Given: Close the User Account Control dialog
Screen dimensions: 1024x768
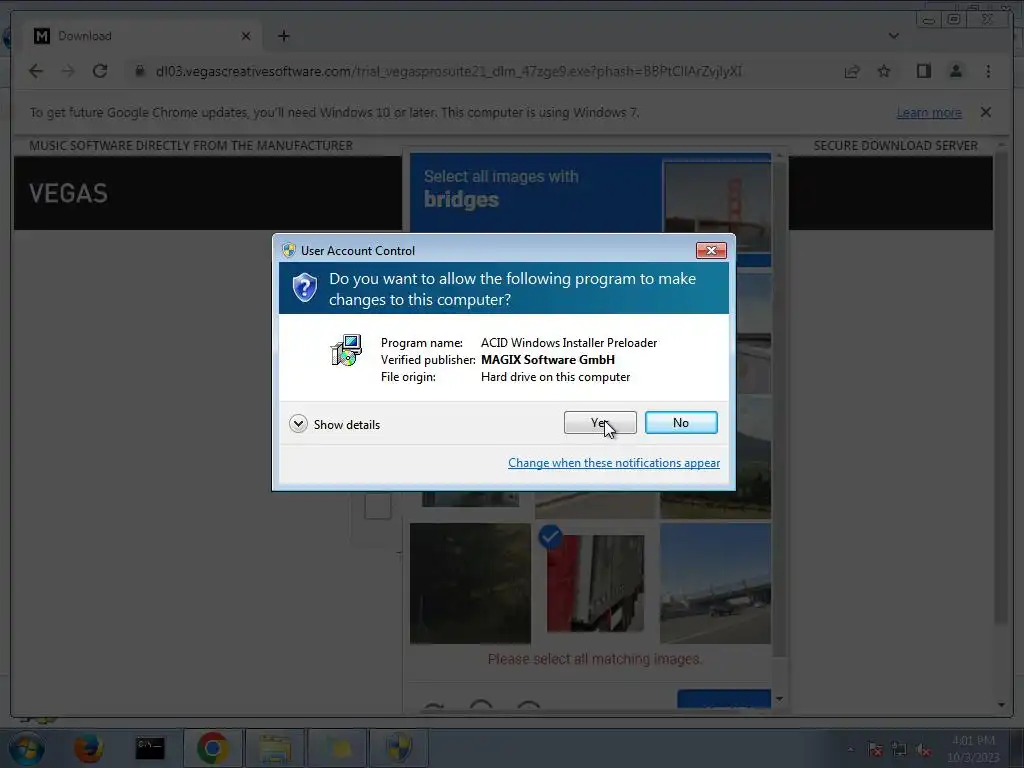Looking at the screenshot, I should point(711,250).
